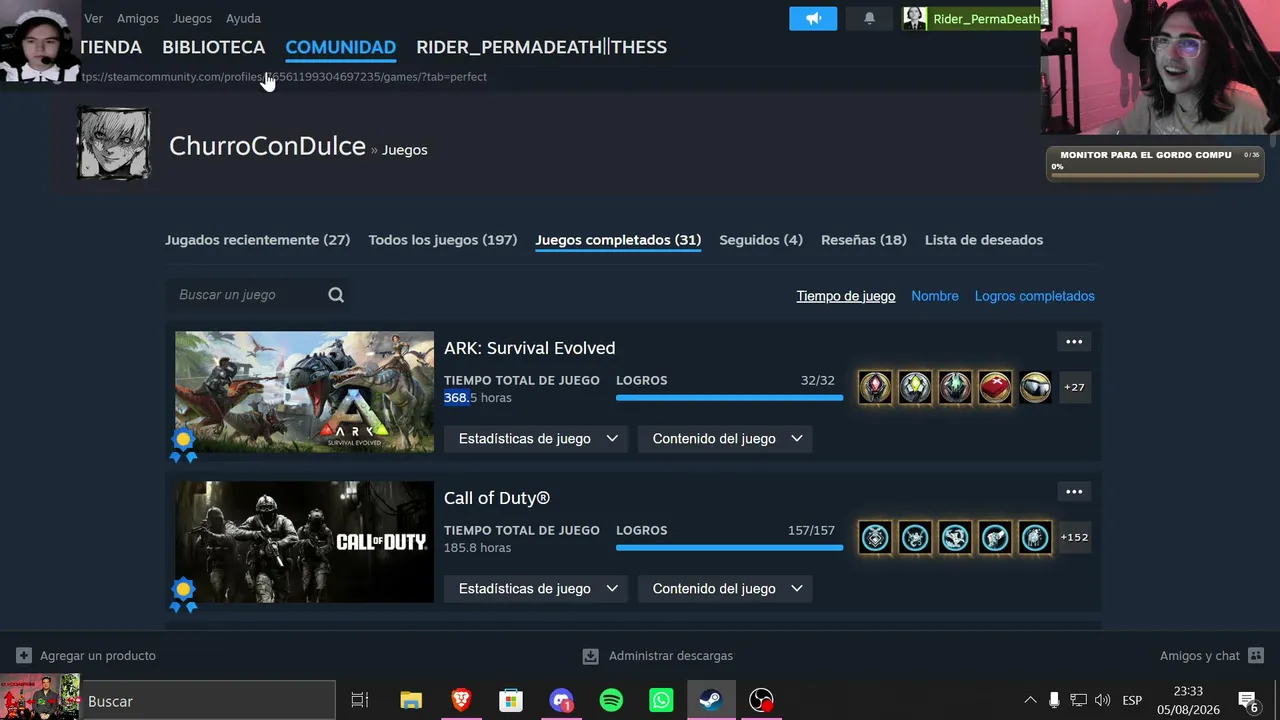The image size is (1280, 720).
Task: Click ARK's goggles achievement icon
Action: pos(1035,387)
